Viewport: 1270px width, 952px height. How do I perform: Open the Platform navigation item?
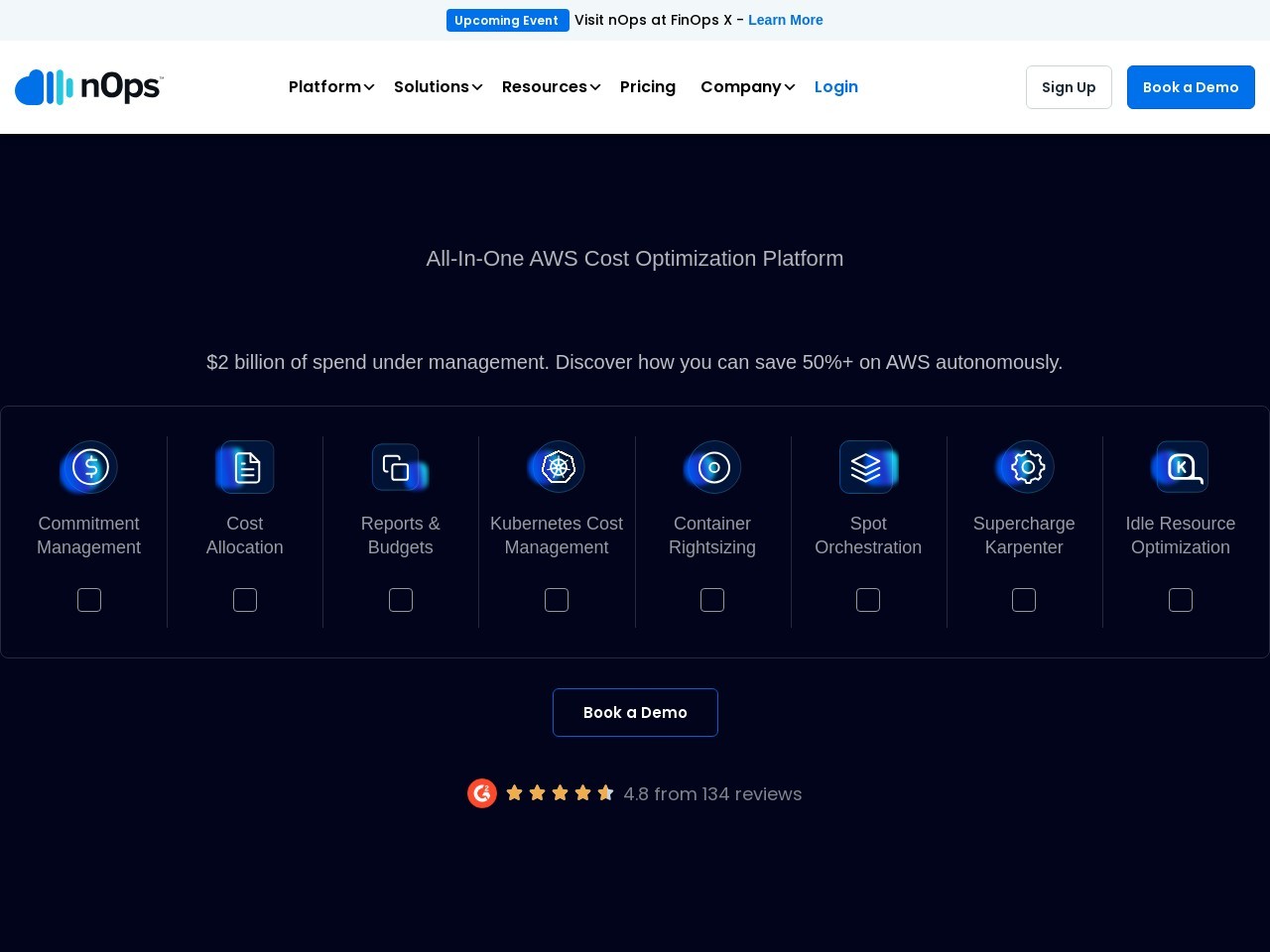[324, 87]
